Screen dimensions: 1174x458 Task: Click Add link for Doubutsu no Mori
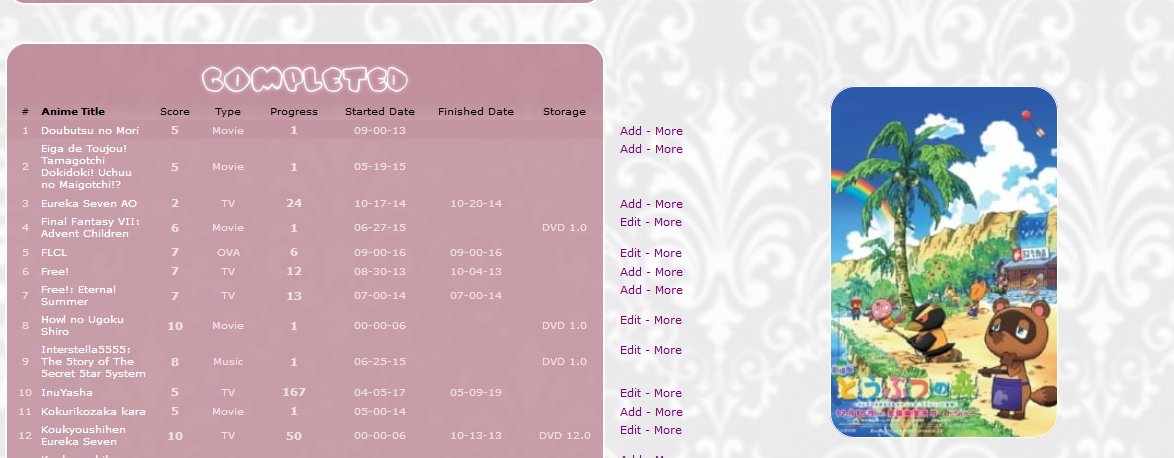point(630,131)
